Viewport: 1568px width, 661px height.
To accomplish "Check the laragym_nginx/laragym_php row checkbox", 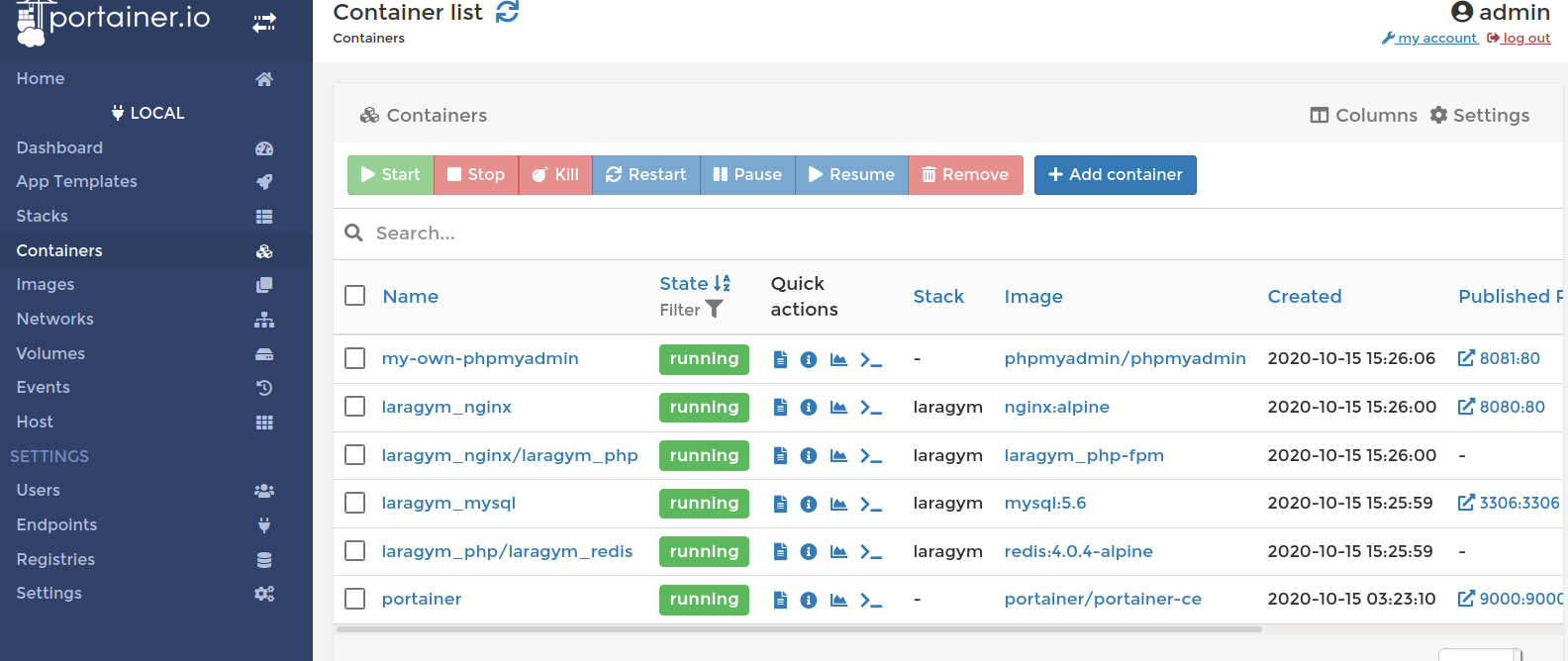I will [x=355, y=455].
